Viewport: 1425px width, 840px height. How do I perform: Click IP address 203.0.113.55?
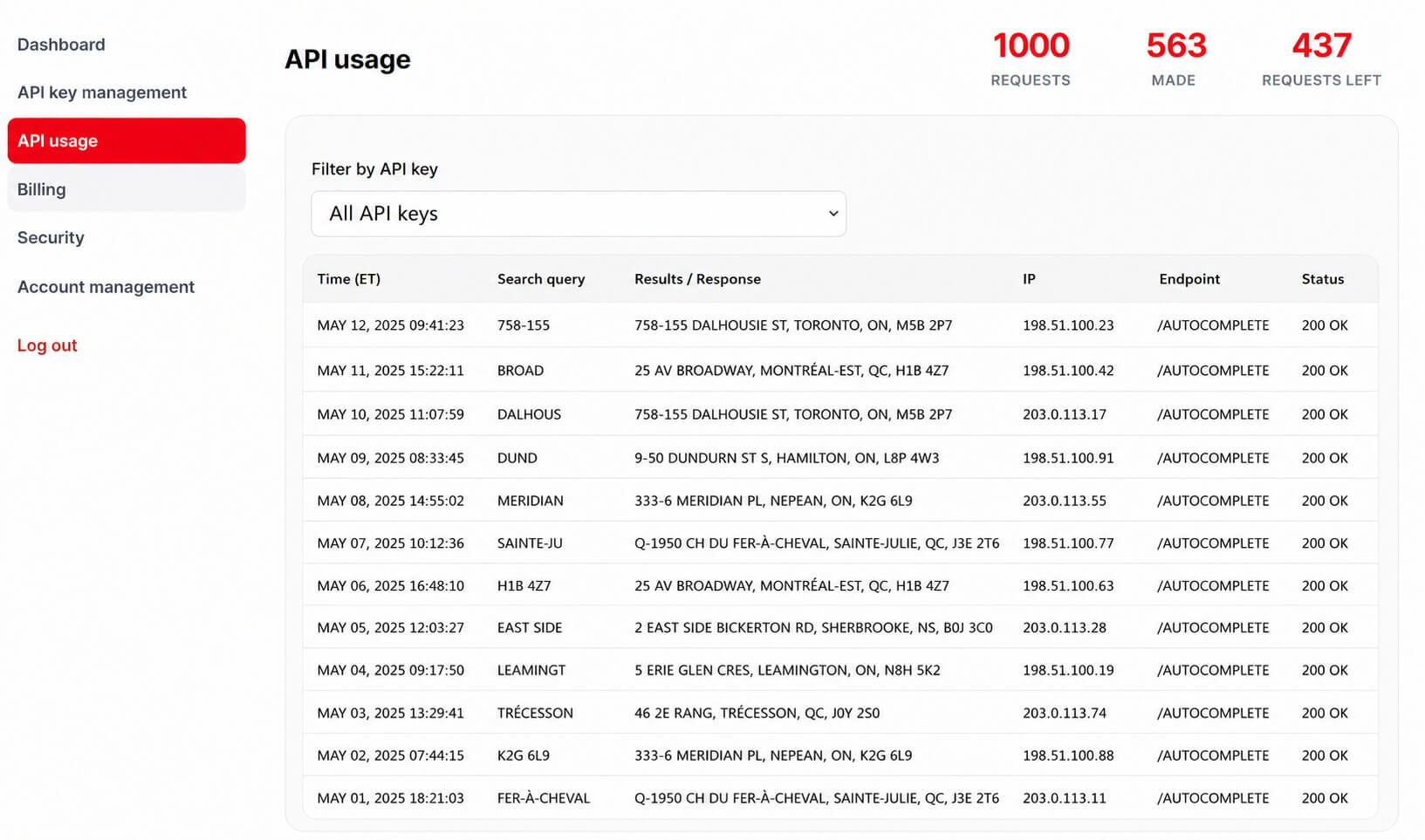tap(1065, 501)
